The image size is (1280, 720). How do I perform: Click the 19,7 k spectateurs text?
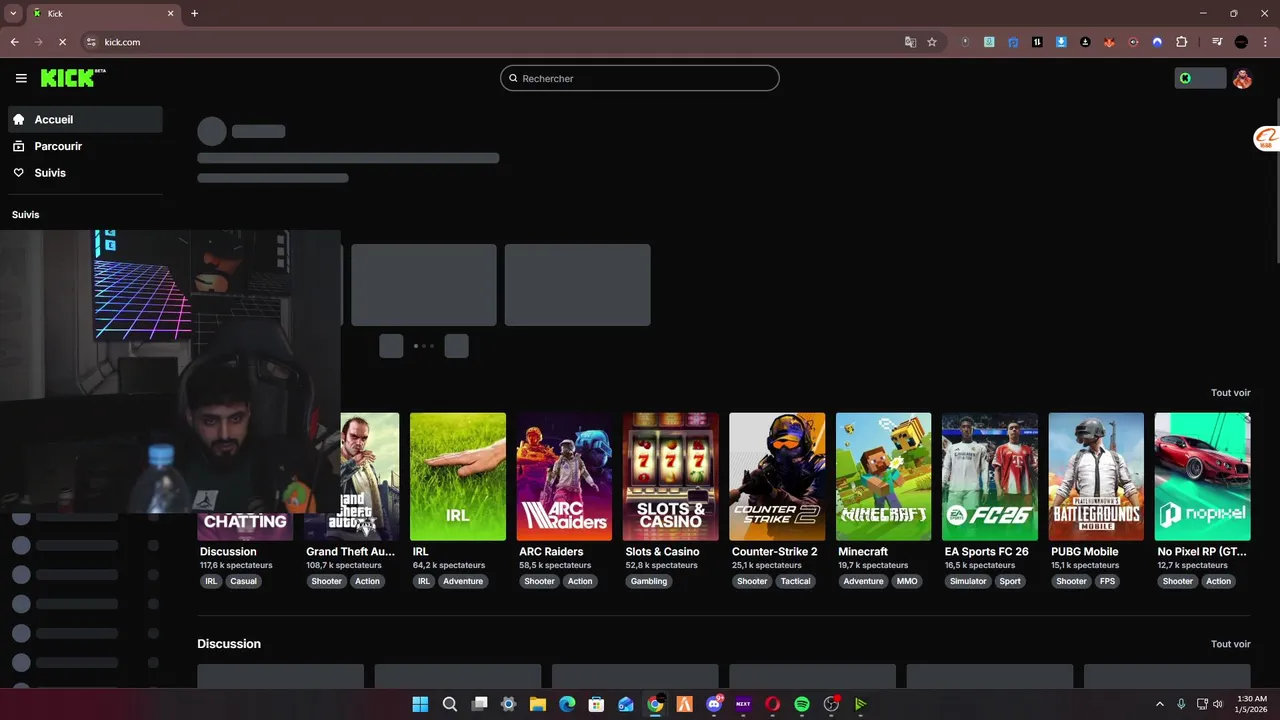click(x=874, y=565)
